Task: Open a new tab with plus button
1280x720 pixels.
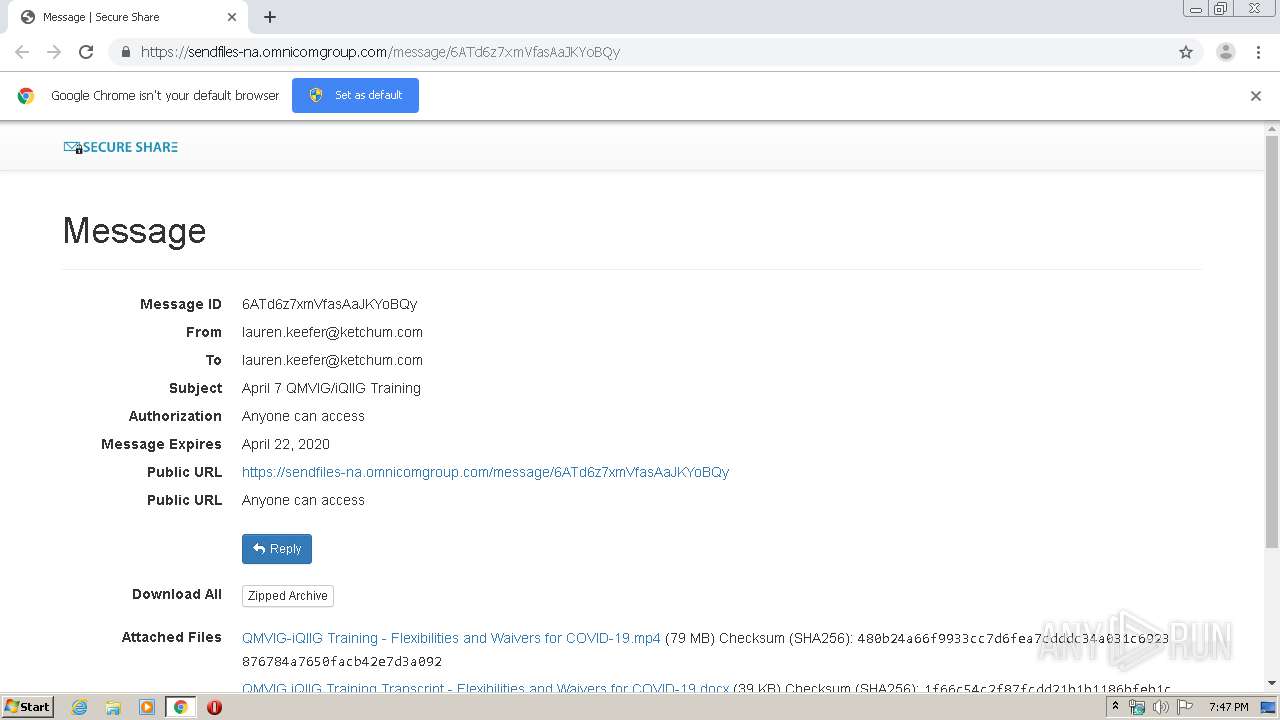Action: click(270, 17)
